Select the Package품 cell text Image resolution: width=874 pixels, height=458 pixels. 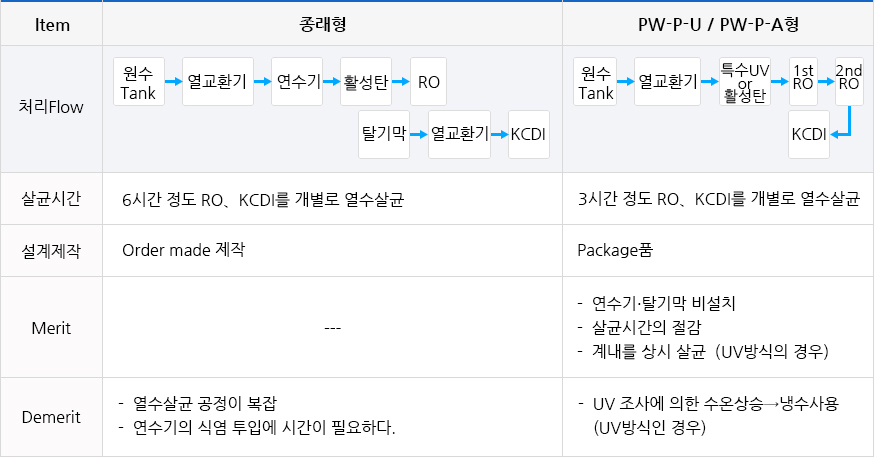point(615,250)
